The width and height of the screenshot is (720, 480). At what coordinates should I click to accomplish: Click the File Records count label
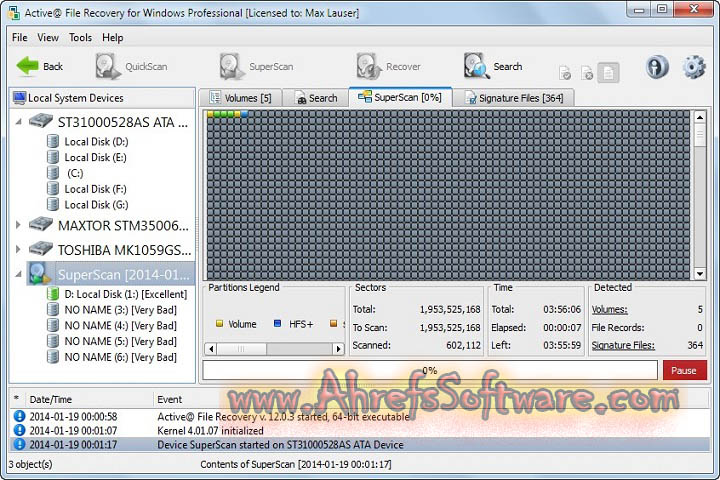point(618,328)
